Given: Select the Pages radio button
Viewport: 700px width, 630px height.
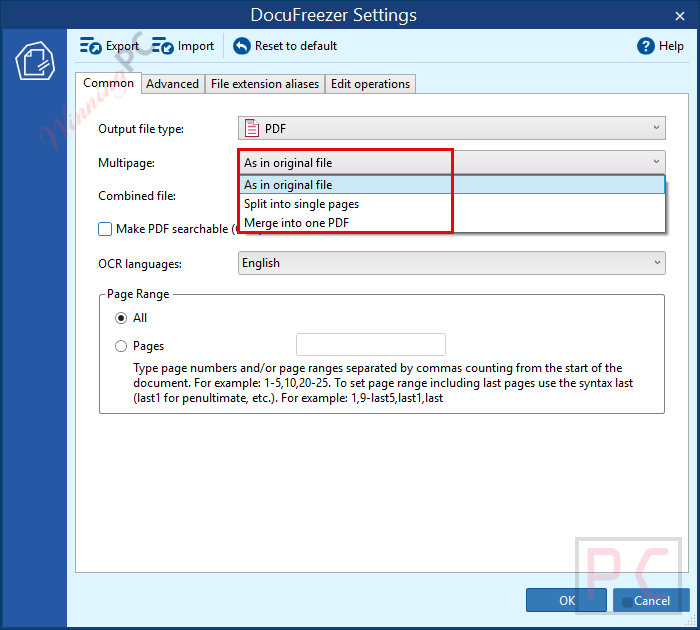Looking at the screenshot, I should tap(121, 346).
